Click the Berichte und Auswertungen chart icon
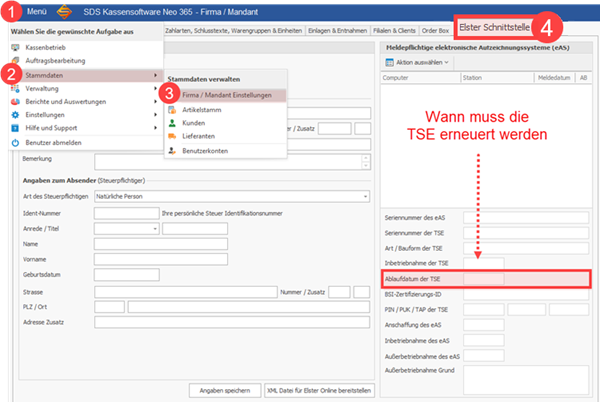This screenshot has height=402, width=600. click(14, 101)
